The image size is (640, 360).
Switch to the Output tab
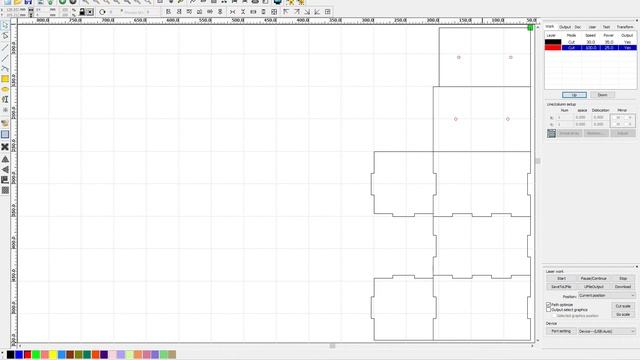tap(565, 27)
